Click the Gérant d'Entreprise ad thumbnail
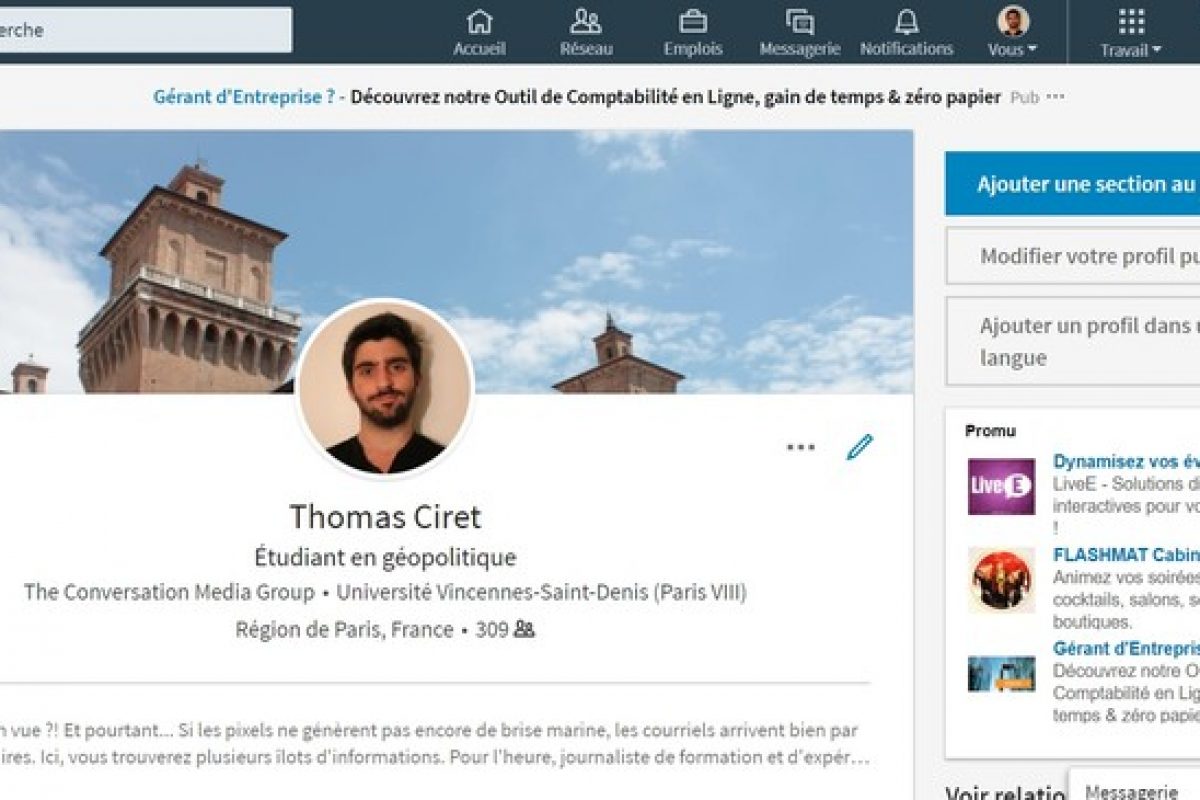Screen dimensions: 1200x800 tap(1001, 673)
